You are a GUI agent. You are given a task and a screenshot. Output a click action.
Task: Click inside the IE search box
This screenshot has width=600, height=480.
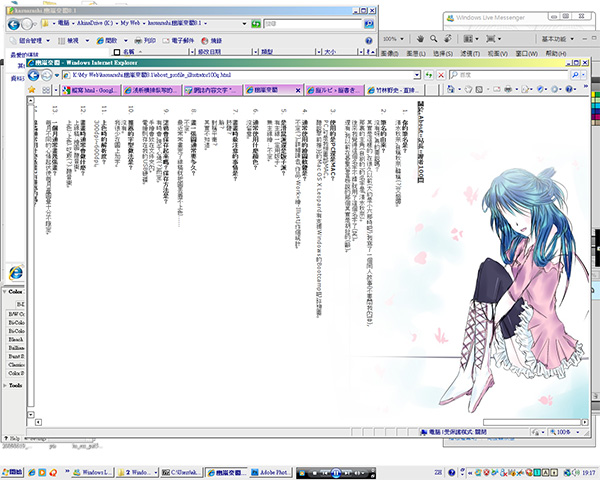tap(509, 75)
